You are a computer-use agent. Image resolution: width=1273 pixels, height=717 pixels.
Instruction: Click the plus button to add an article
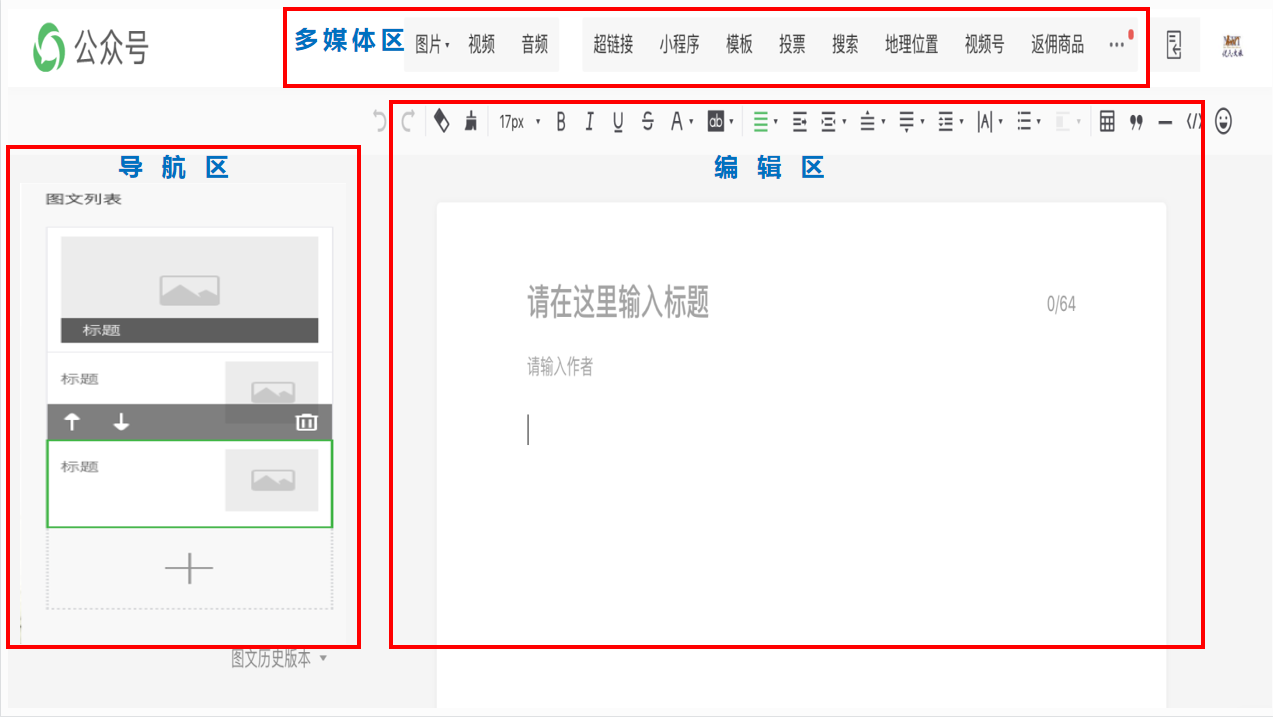point(188,567)
